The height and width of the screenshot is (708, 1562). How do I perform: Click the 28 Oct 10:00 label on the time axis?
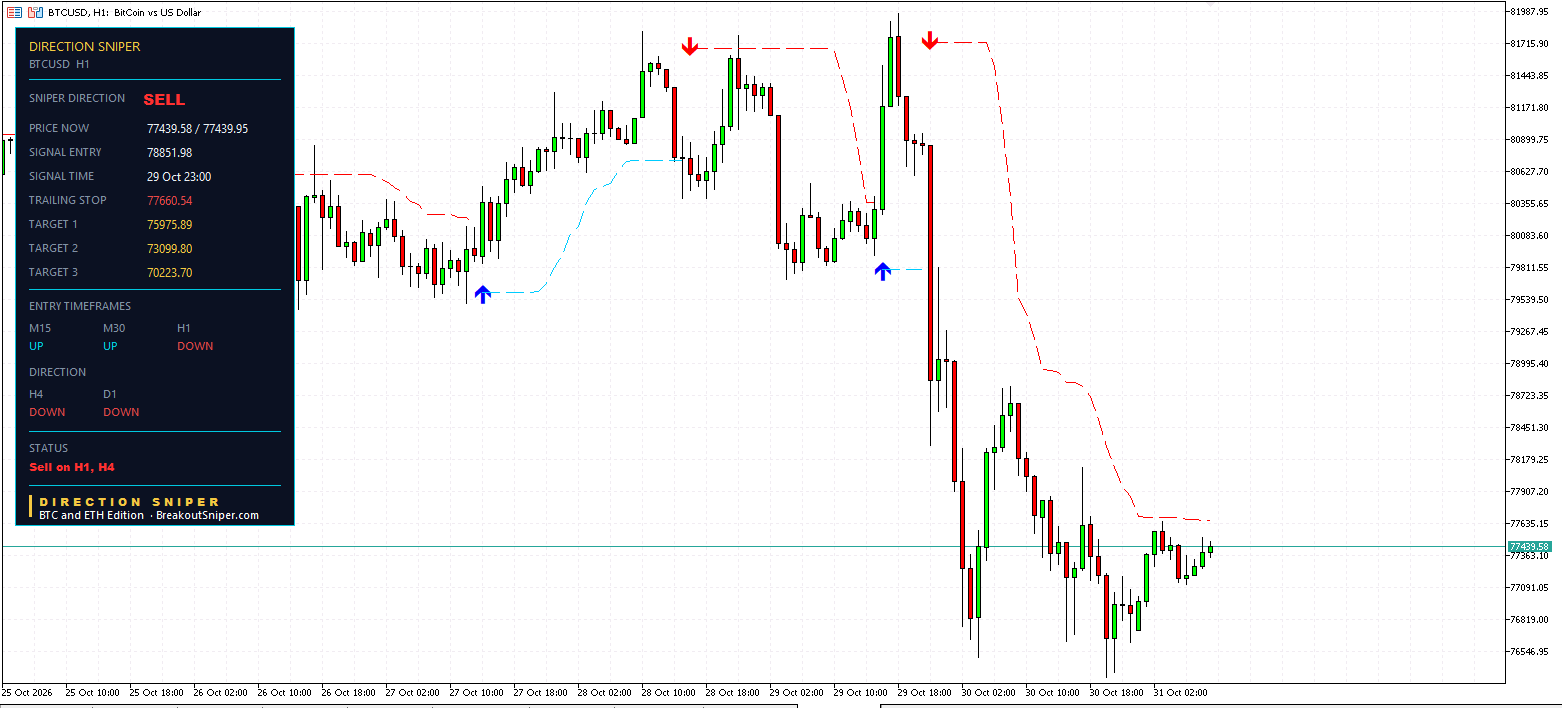[668, 692]
